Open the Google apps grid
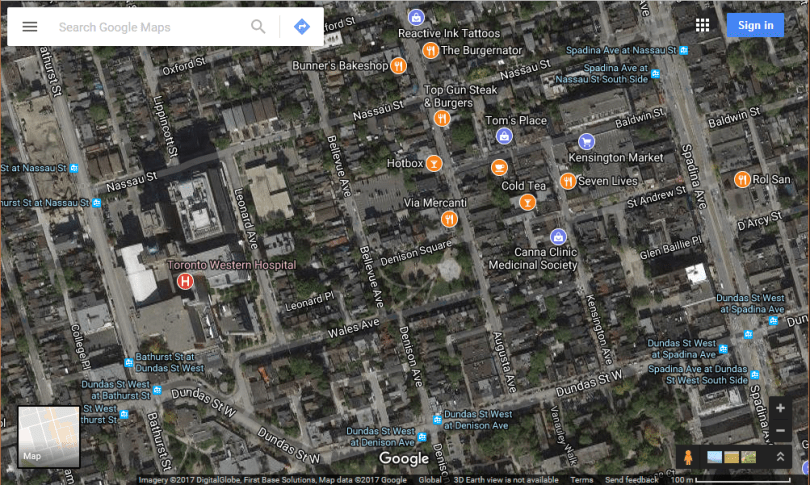 [x=702, y=25]
